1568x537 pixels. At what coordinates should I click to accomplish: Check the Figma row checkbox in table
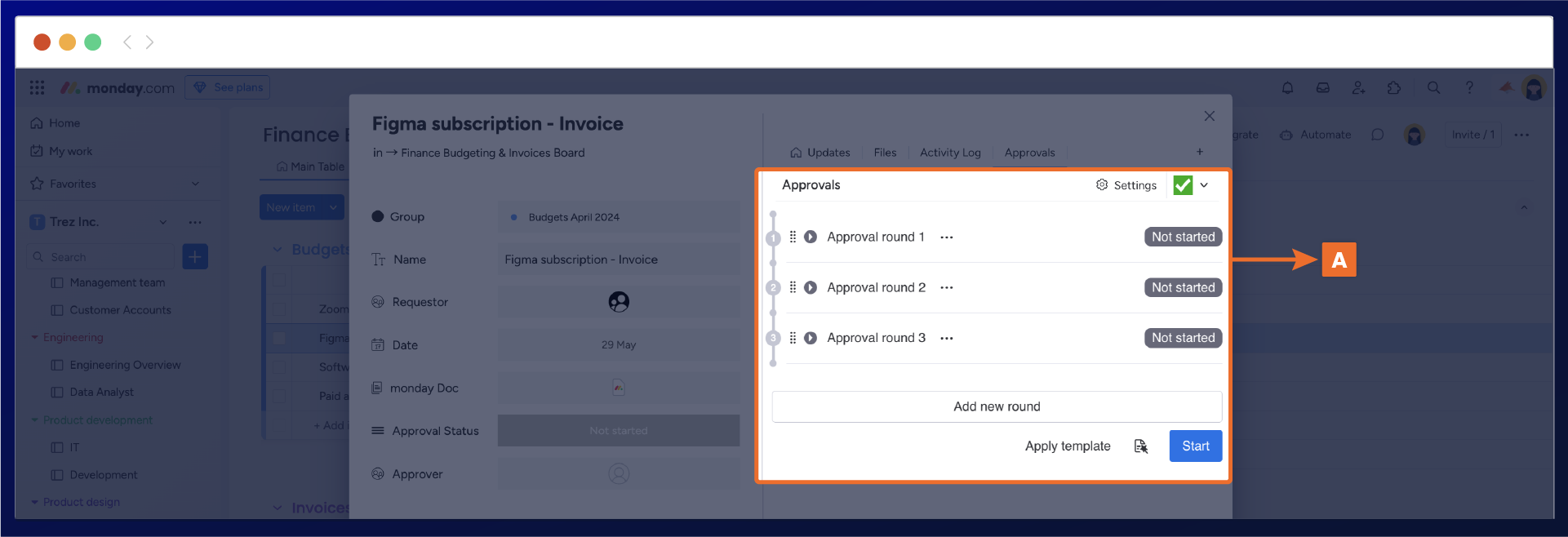[x=279, y=338]
